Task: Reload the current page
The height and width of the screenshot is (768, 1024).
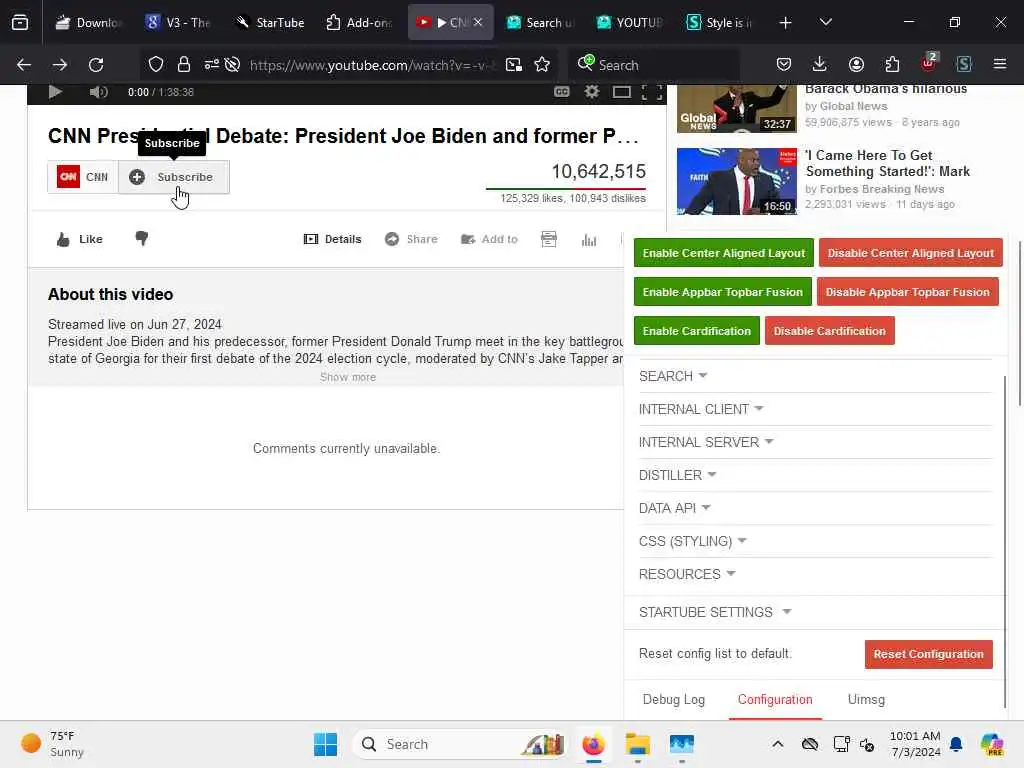Action: coord(96,65)
